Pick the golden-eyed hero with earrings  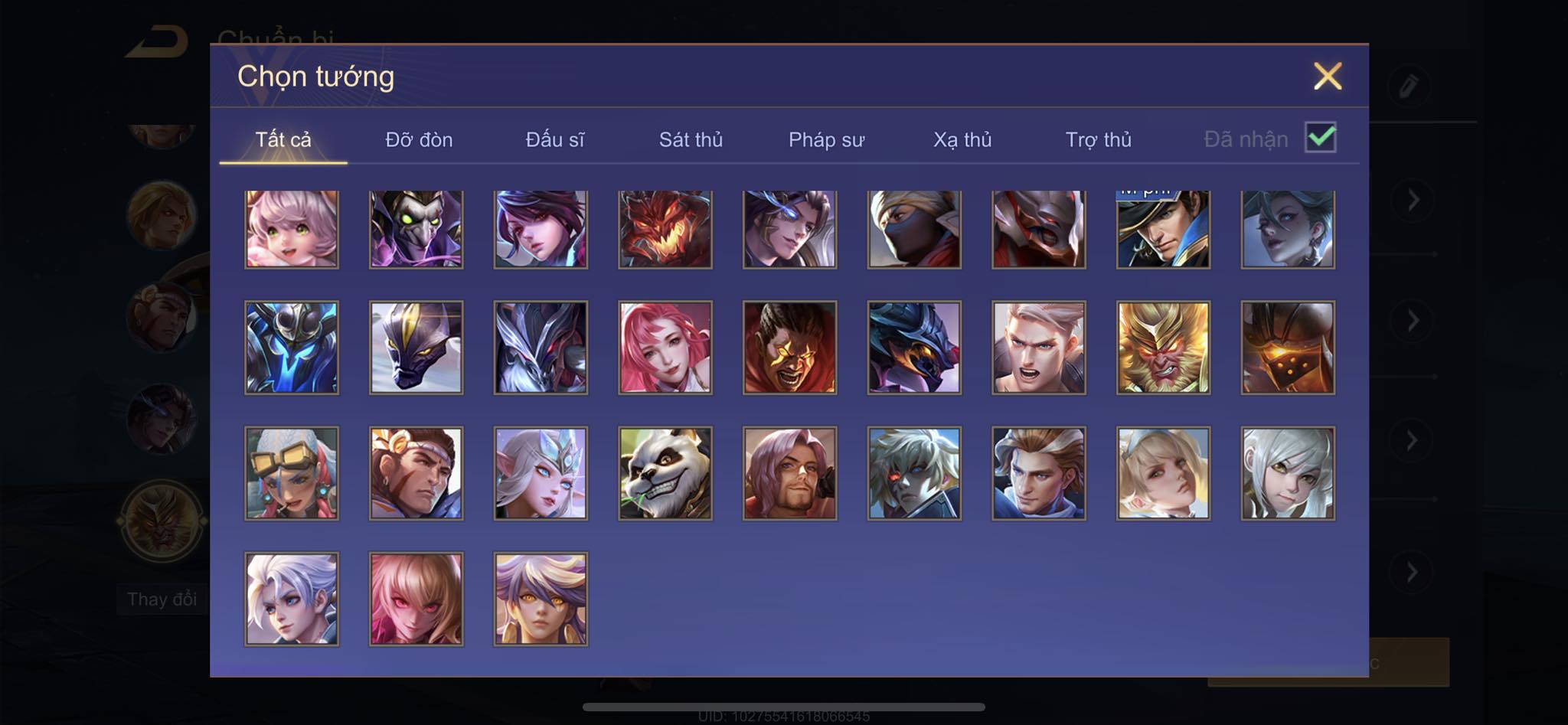541,599
